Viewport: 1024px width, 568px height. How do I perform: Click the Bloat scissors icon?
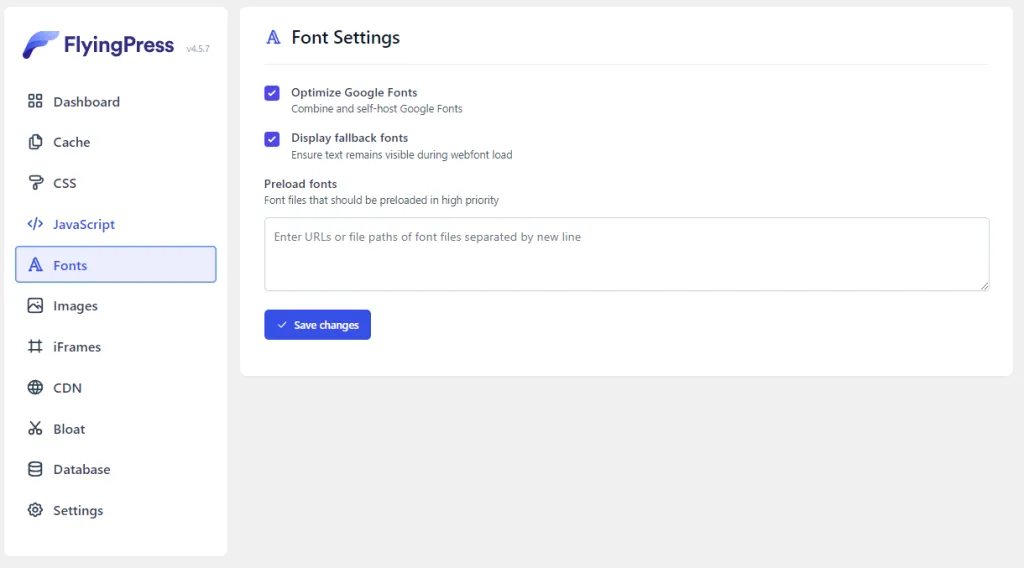coord(35,429)
